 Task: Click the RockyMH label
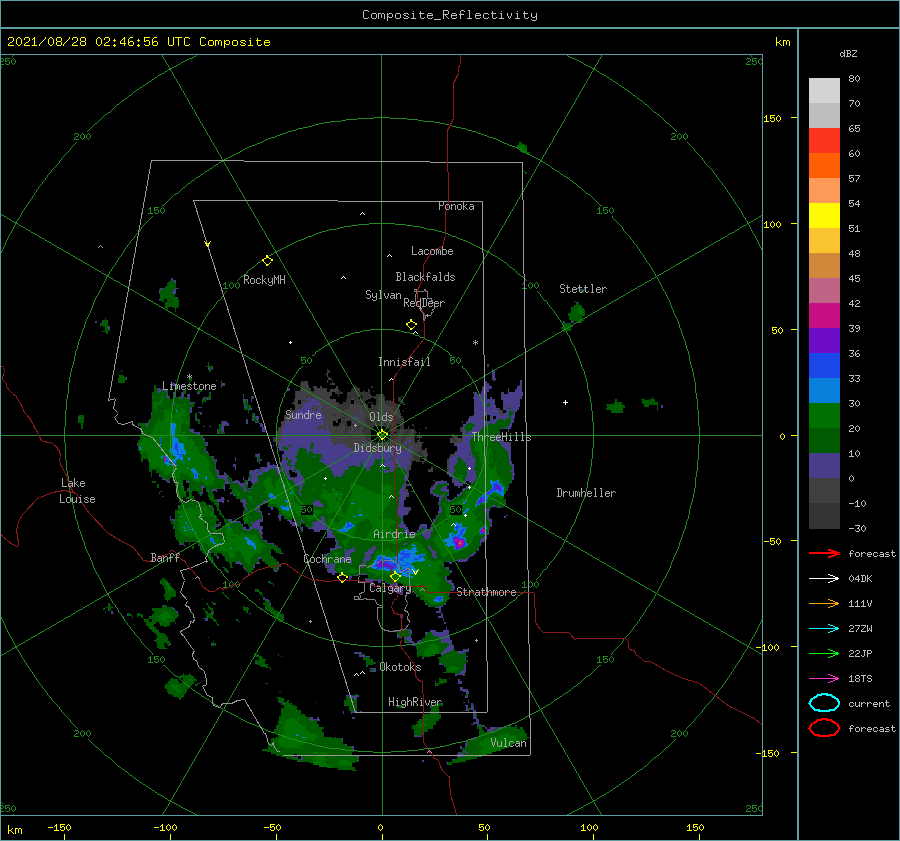(x=264, y=280)
